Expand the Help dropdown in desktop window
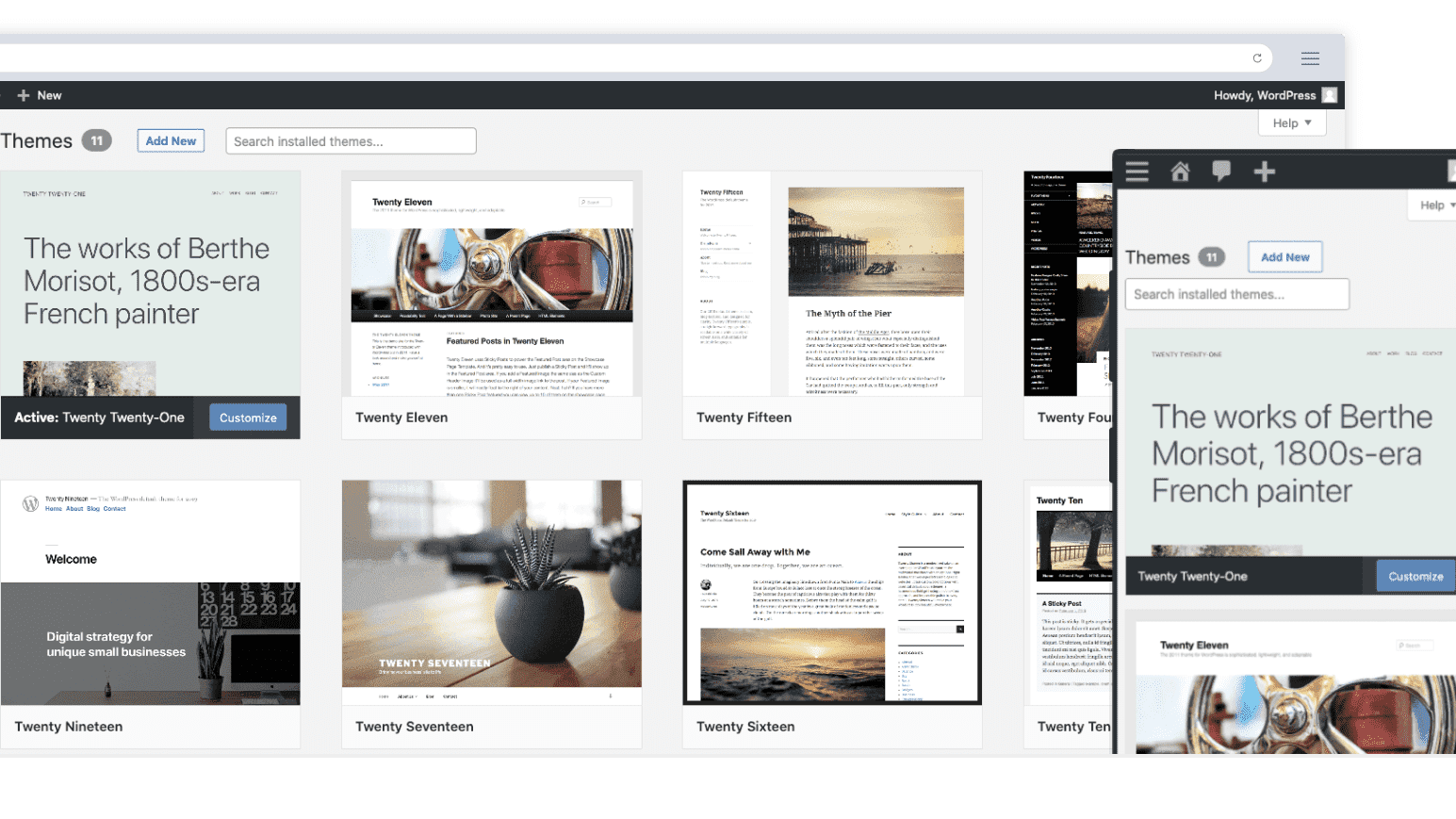This screenshot has height=819, width=1456. tap(1292, 123)
